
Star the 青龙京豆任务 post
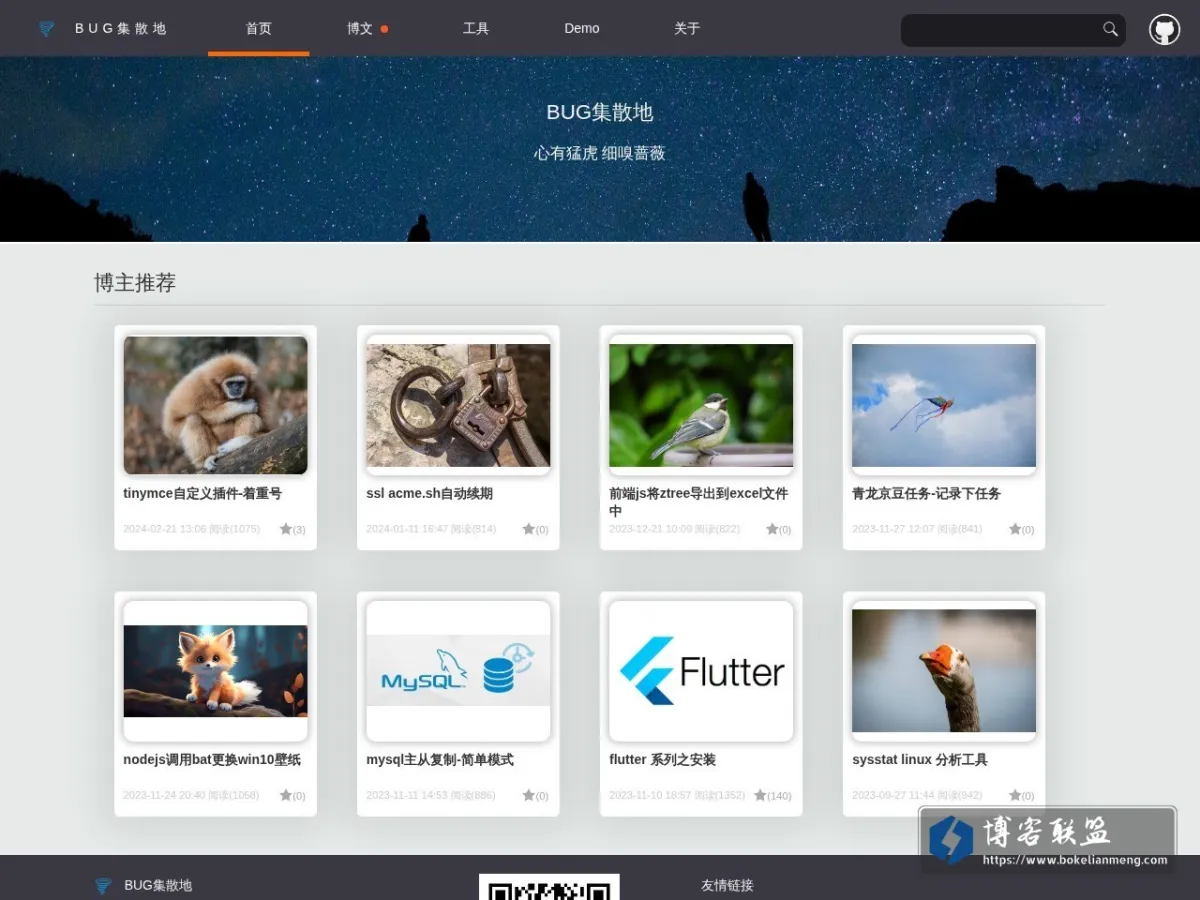click(x=1014, y=529)
